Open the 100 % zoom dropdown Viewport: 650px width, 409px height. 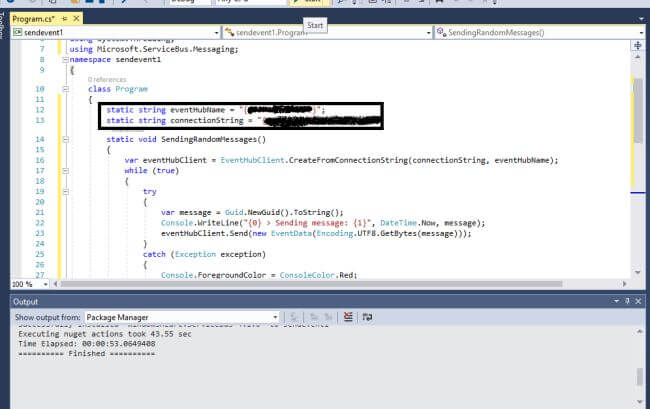[45, 284]
